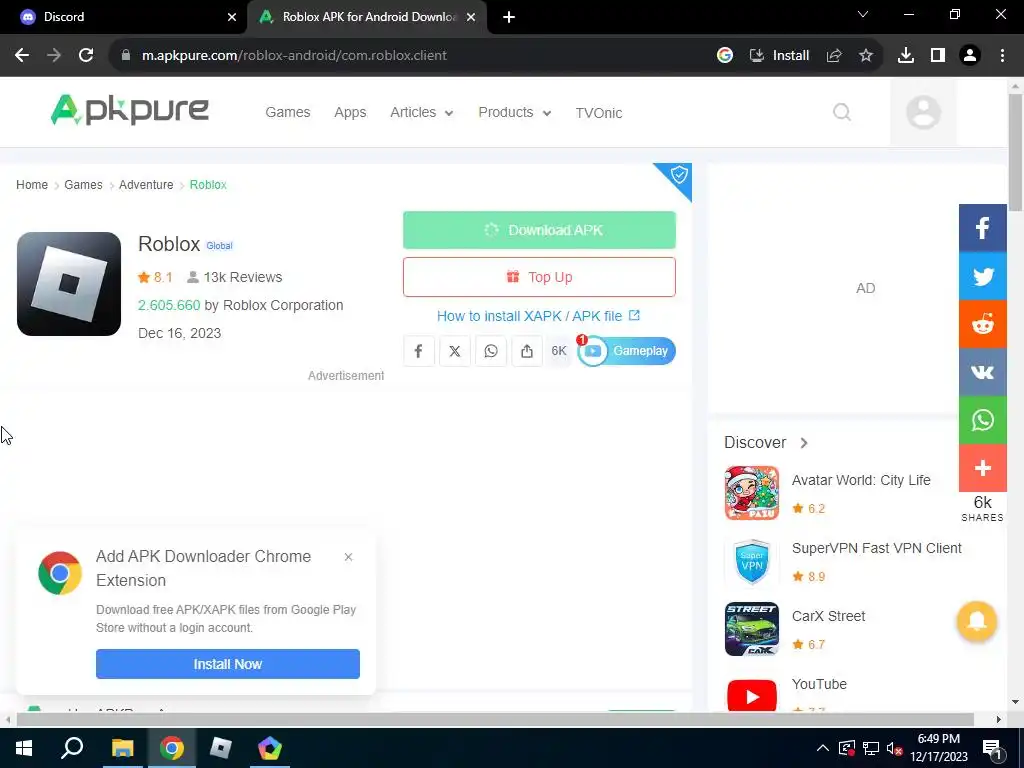Screen dimensions: 1024x768
Task: Open the Gameplay video button
Action: click(x=626, y=351)
